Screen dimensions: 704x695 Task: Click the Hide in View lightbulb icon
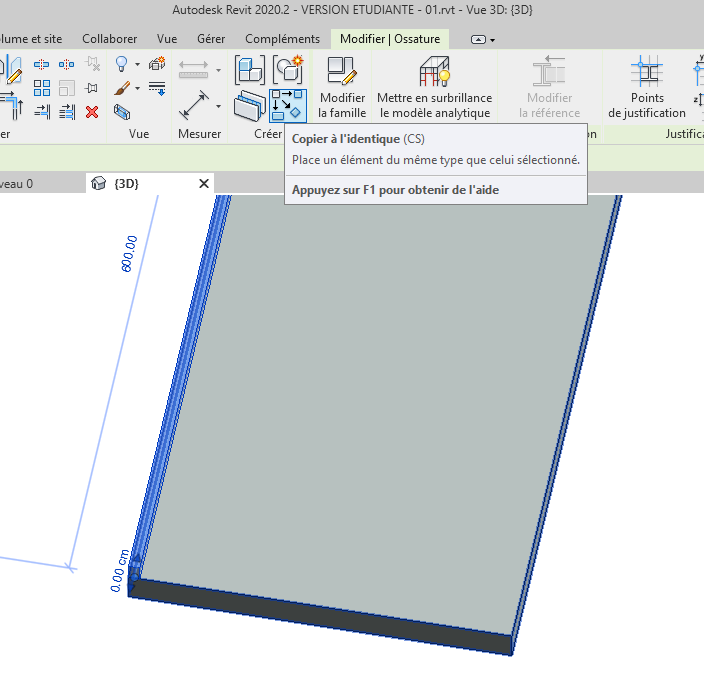click(122, 64)
